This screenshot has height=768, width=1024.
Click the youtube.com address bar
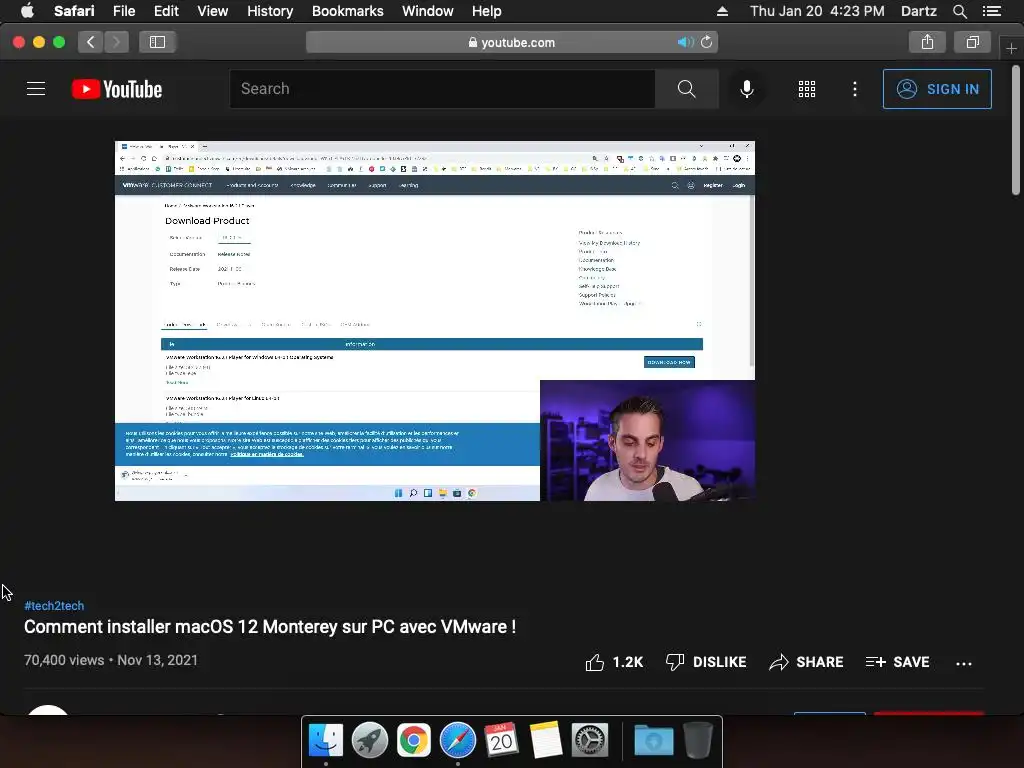tap(512, 42)
